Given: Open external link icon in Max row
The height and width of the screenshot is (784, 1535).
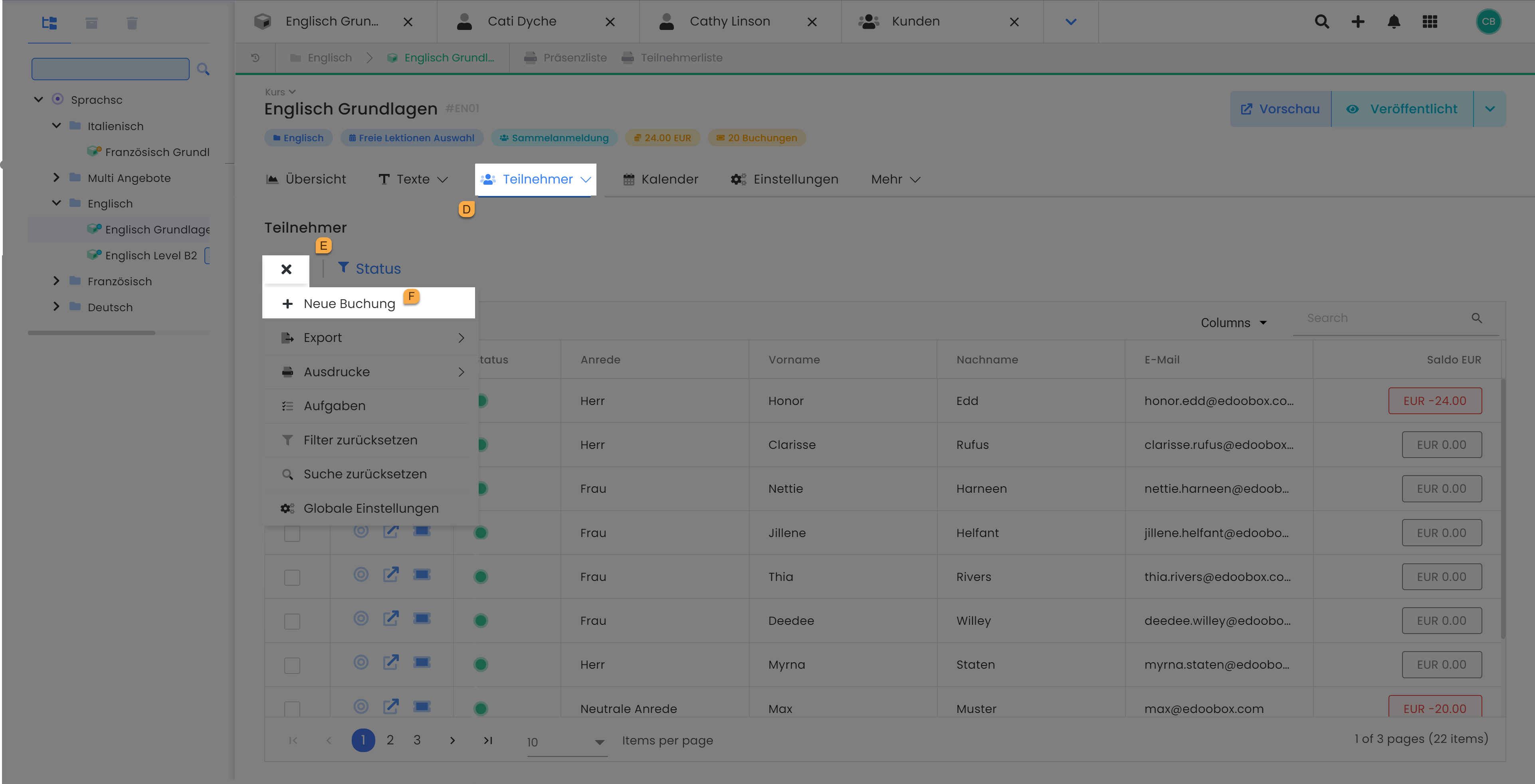Looking at the screenshot, I should click(391, 707).
